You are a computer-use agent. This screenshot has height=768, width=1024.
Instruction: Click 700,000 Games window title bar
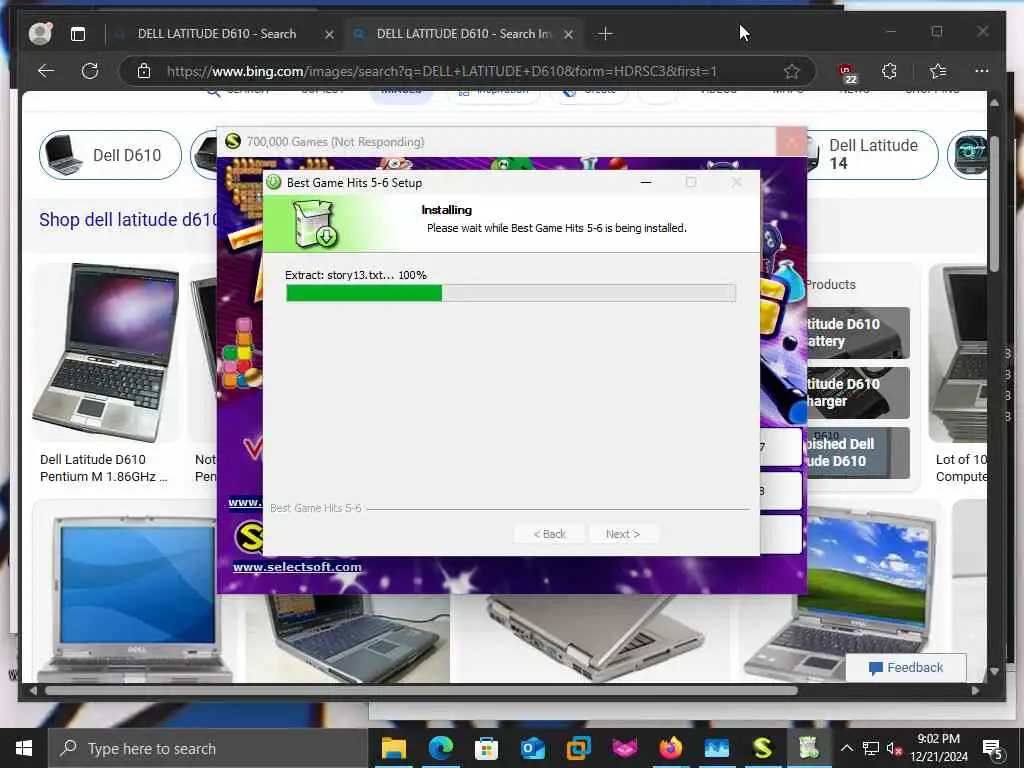(x=496, y=142)
